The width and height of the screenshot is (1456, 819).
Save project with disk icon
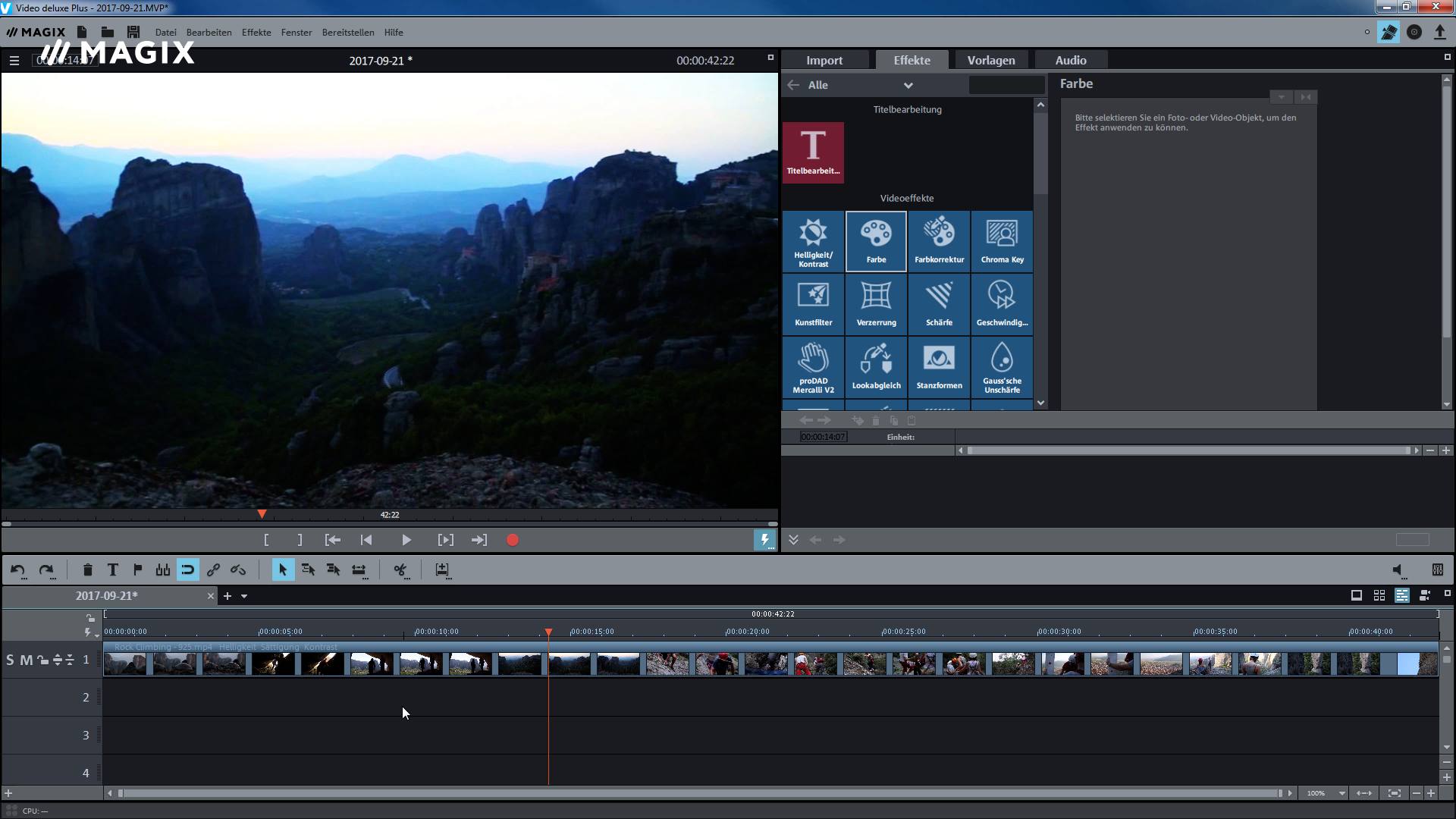click(x=133, y=32)
